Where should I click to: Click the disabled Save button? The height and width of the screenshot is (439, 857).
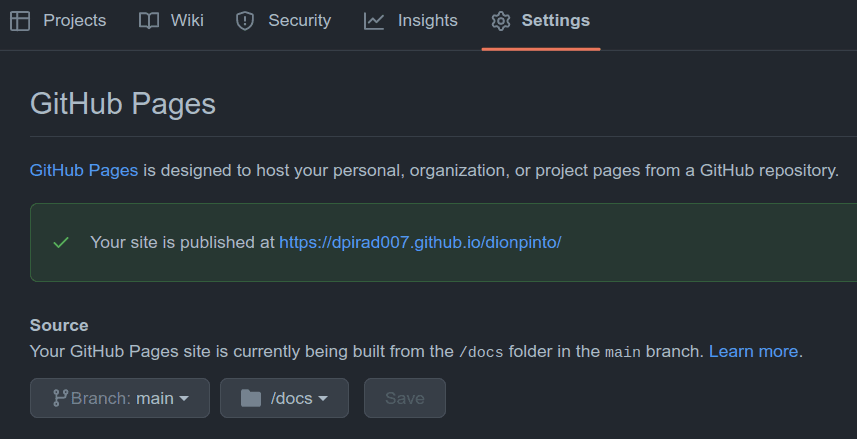(405, 398)
